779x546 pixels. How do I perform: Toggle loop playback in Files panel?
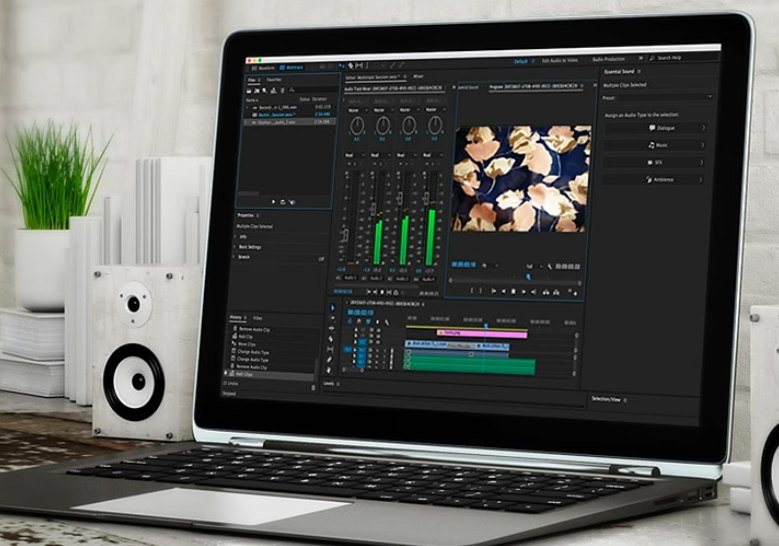click(x=283, y=202)
